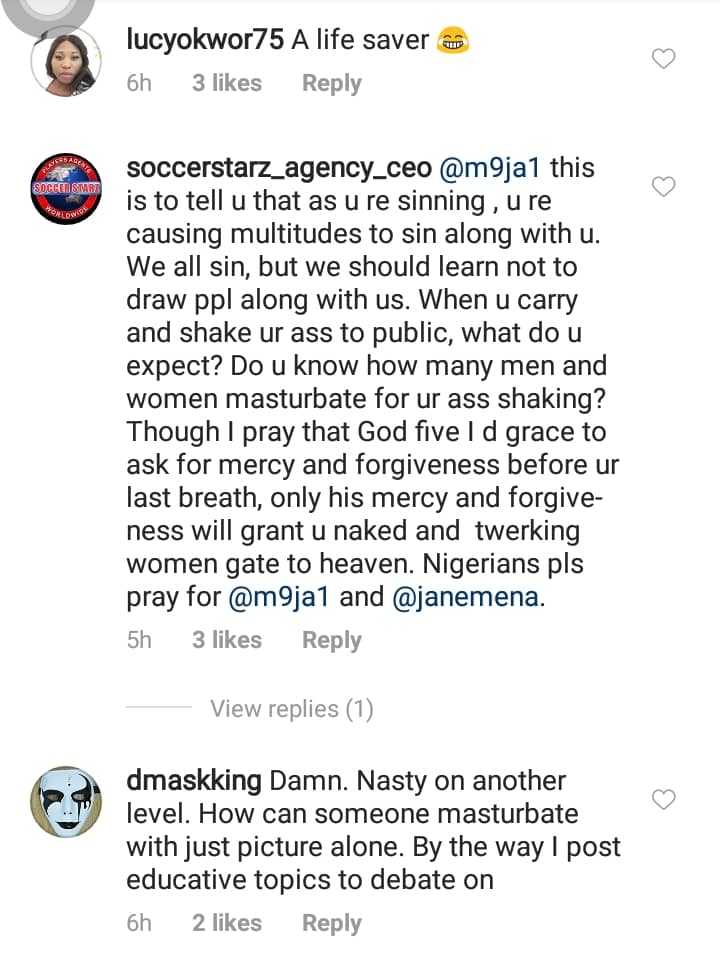The height and width of the screenshot is (954, 720).
Task: View the 3 likes on soccerstarz_agency_ceo's comment
Action: tap(227, 640)
